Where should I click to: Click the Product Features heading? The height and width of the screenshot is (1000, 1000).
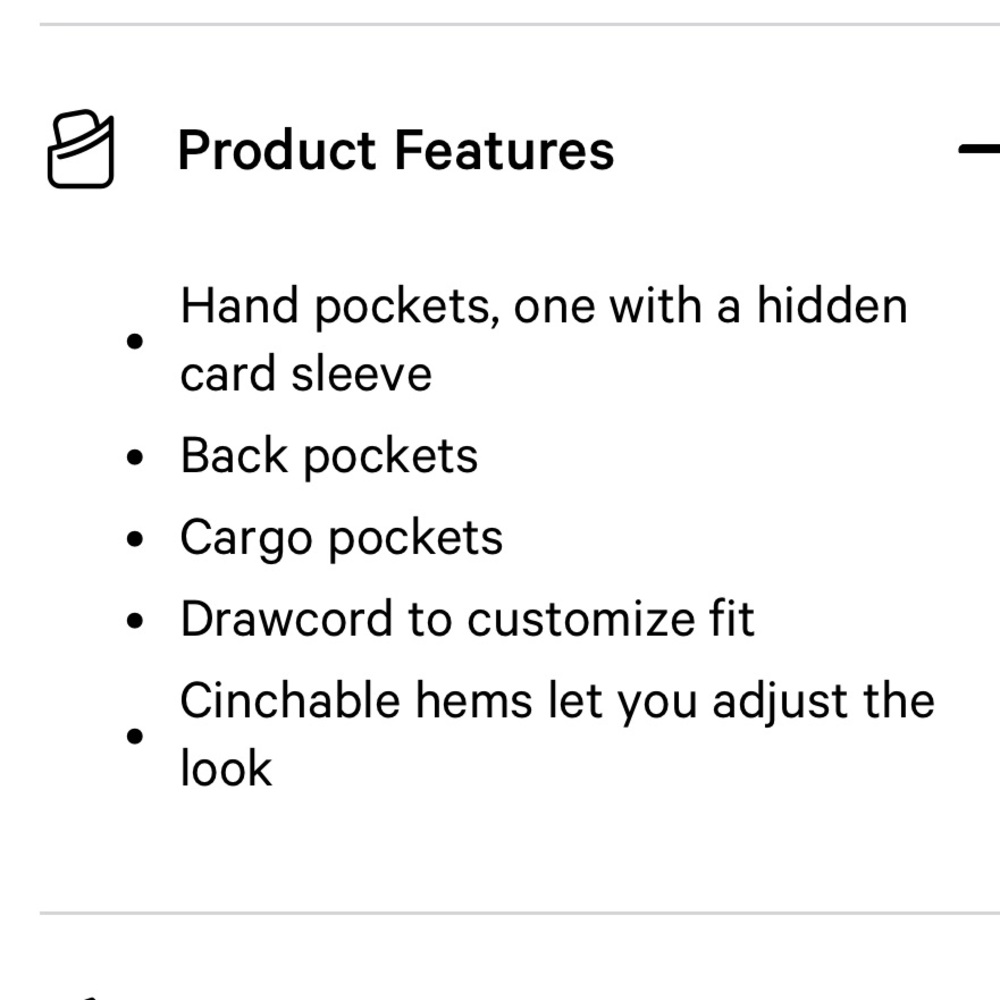click(x=395, y=150)
